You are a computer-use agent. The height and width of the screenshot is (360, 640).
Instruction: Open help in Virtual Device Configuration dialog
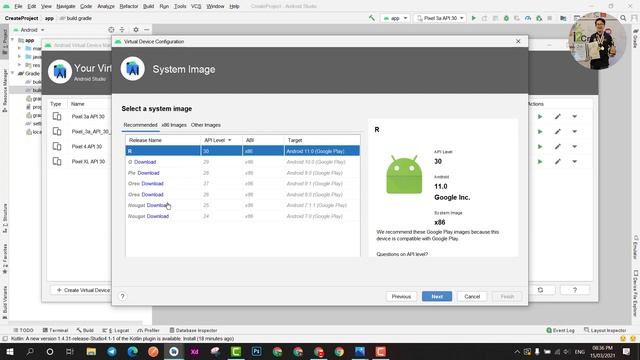[122, 296]
